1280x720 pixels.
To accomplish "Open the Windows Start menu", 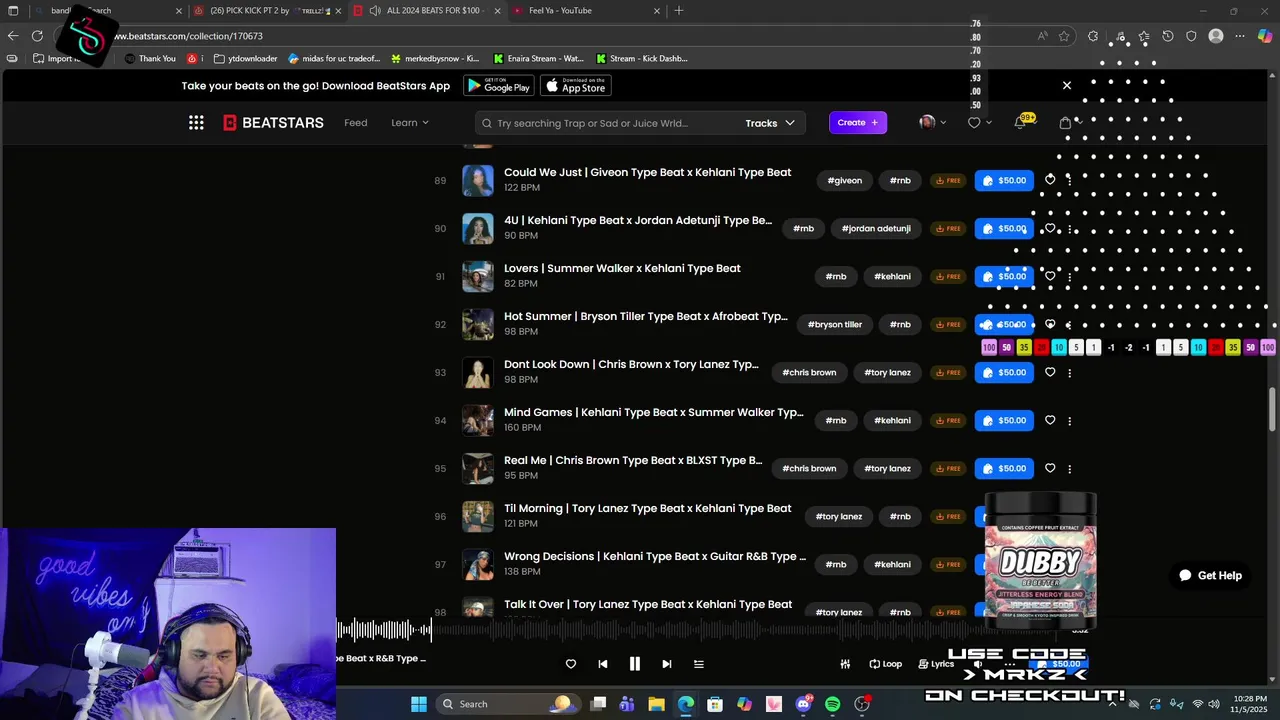I will (x=418, y=704).
